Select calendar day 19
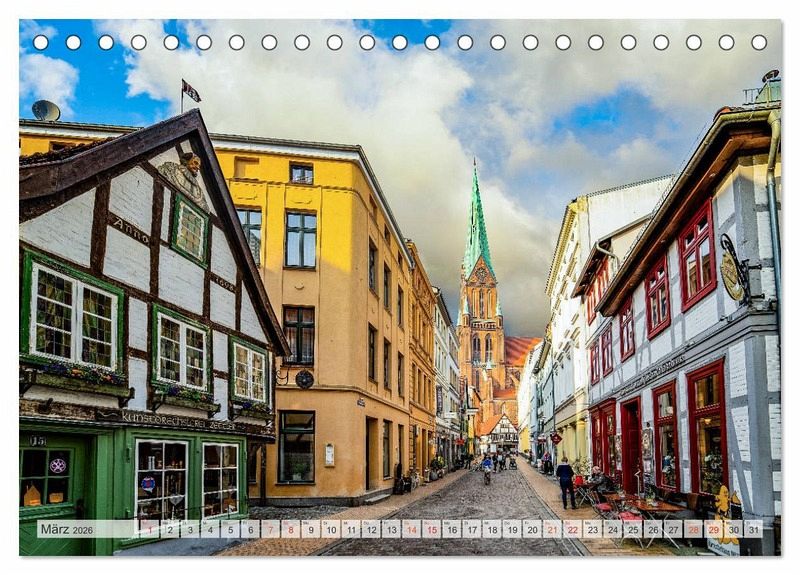 pyautogui.click(x=513, y=529)
